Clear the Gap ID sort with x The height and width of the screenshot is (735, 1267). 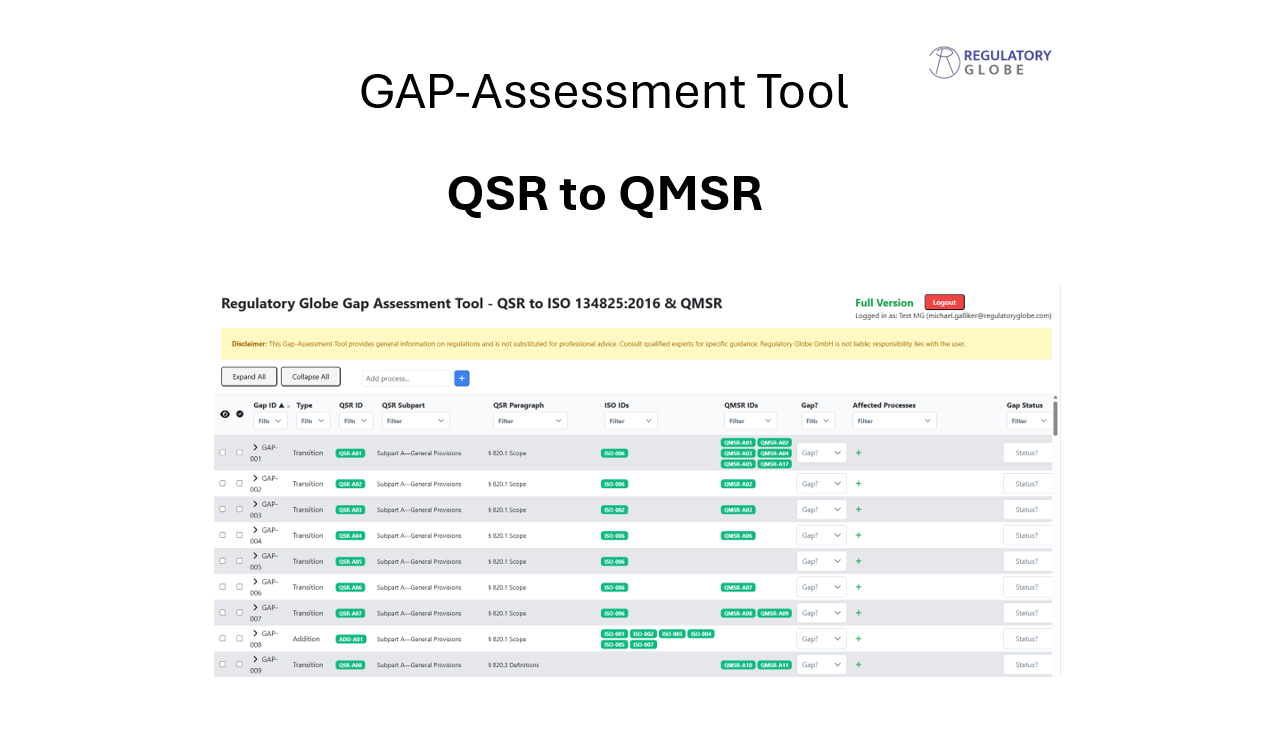(x=289, y=406)
